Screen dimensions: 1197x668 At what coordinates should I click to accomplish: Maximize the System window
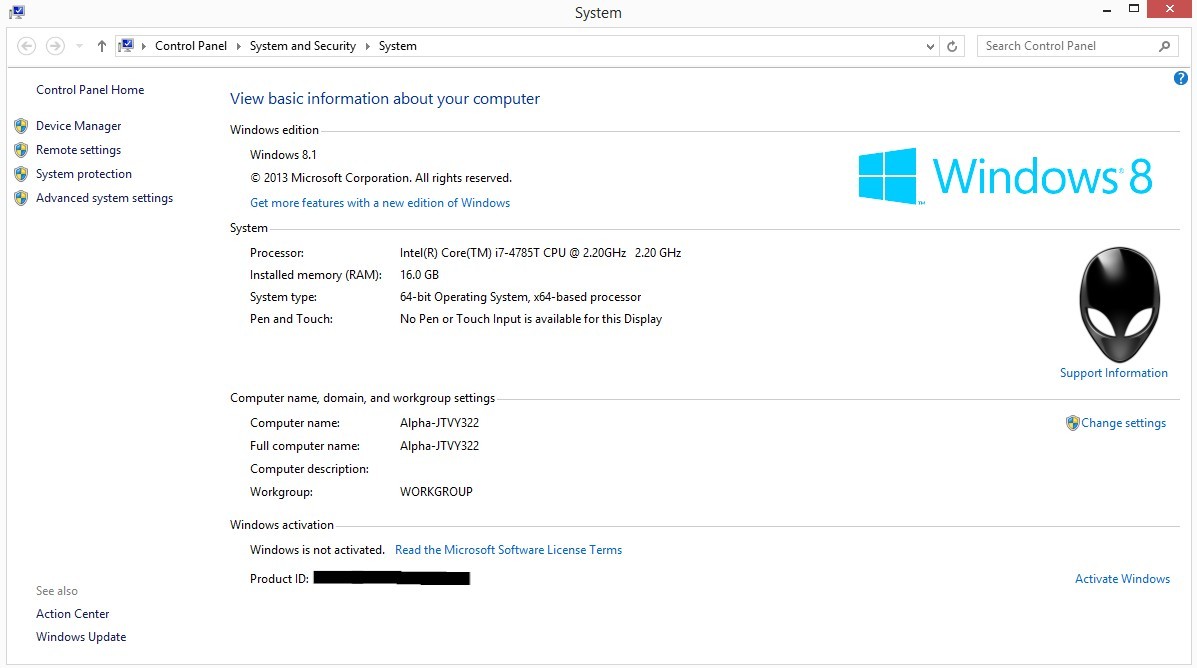[1134, 9]
